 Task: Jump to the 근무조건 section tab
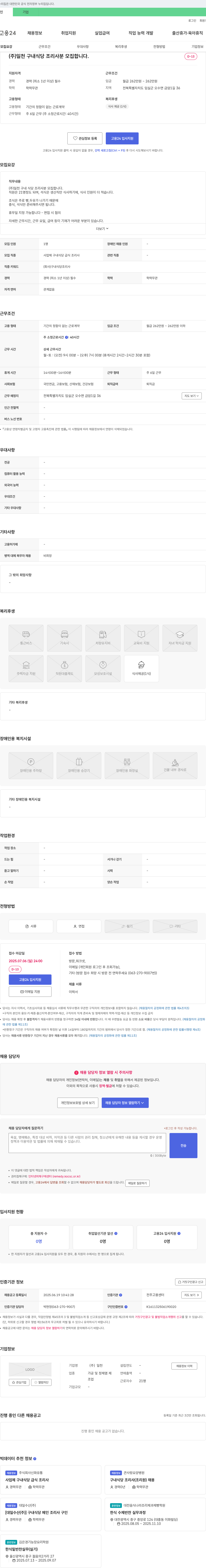tap(44, 47)
